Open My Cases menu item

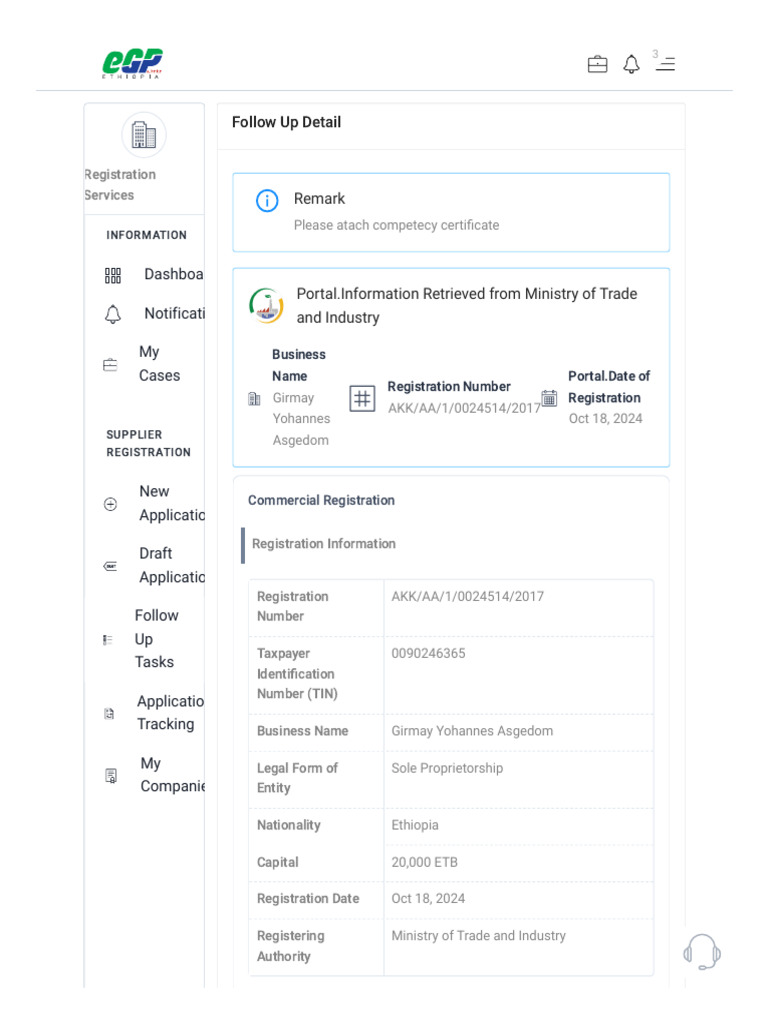click(159, 364)
